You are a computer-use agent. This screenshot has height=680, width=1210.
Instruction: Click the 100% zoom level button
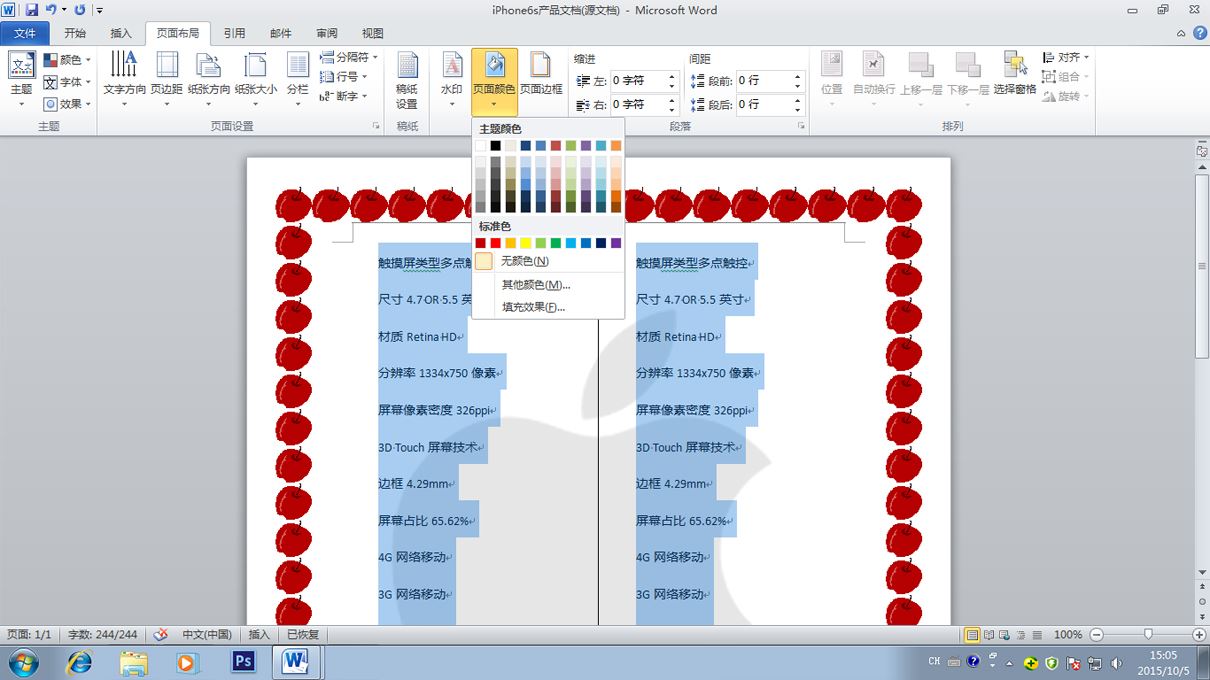1068,635
